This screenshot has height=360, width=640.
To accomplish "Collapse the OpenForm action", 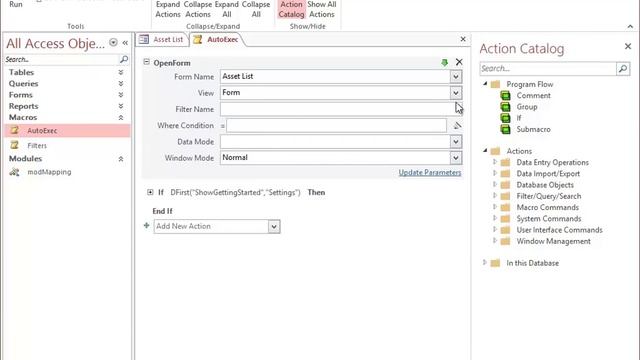I will (147, 62).
